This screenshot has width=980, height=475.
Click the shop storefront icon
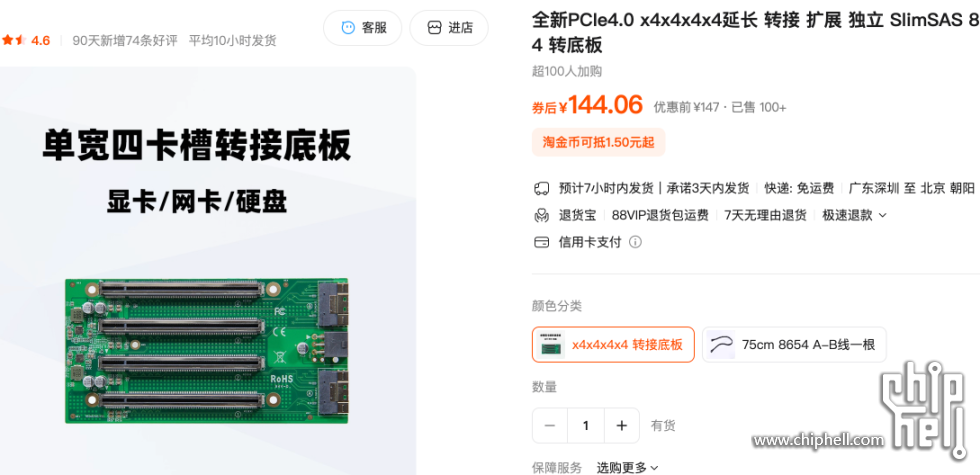tap(434, 28)
